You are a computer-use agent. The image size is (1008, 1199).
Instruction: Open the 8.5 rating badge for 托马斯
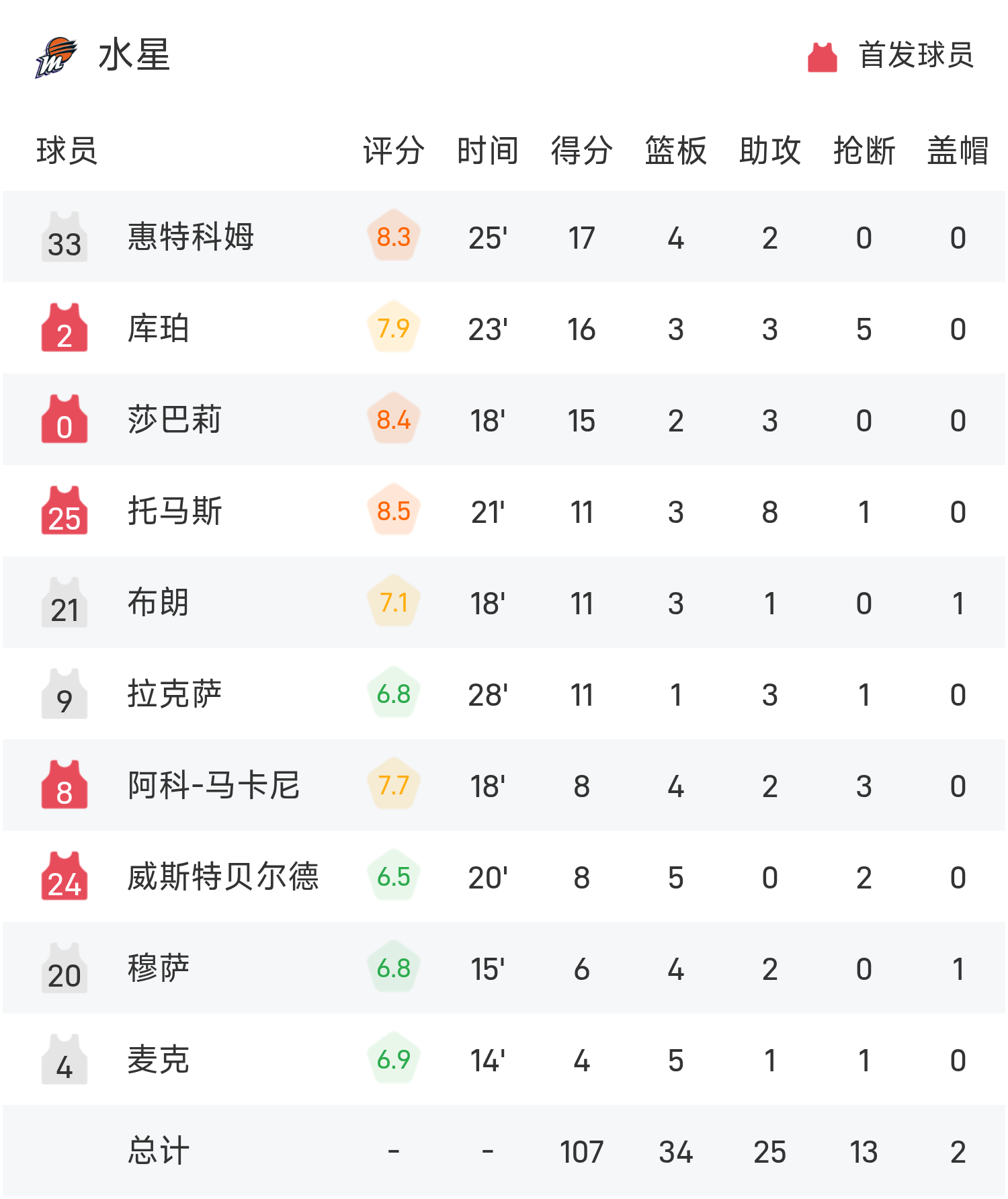tap(394, 510)
